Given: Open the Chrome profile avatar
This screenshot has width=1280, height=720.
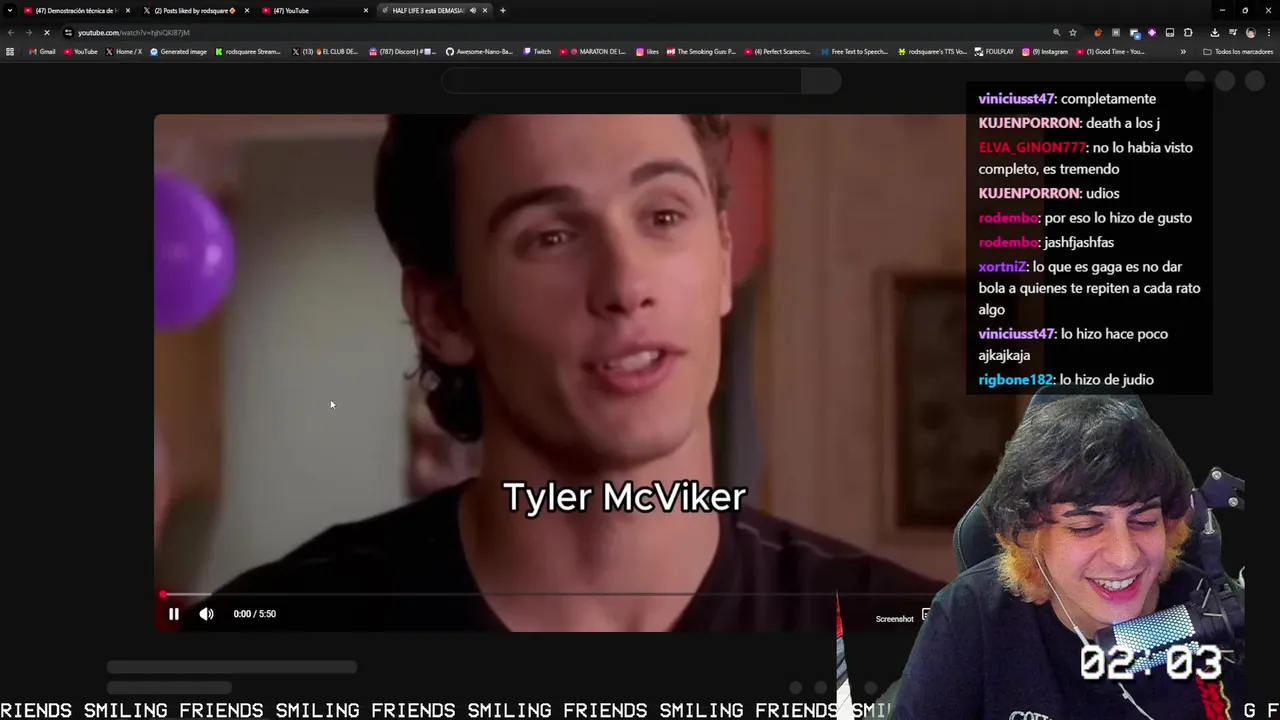Looking at the screenshot, I should 1251,32.
